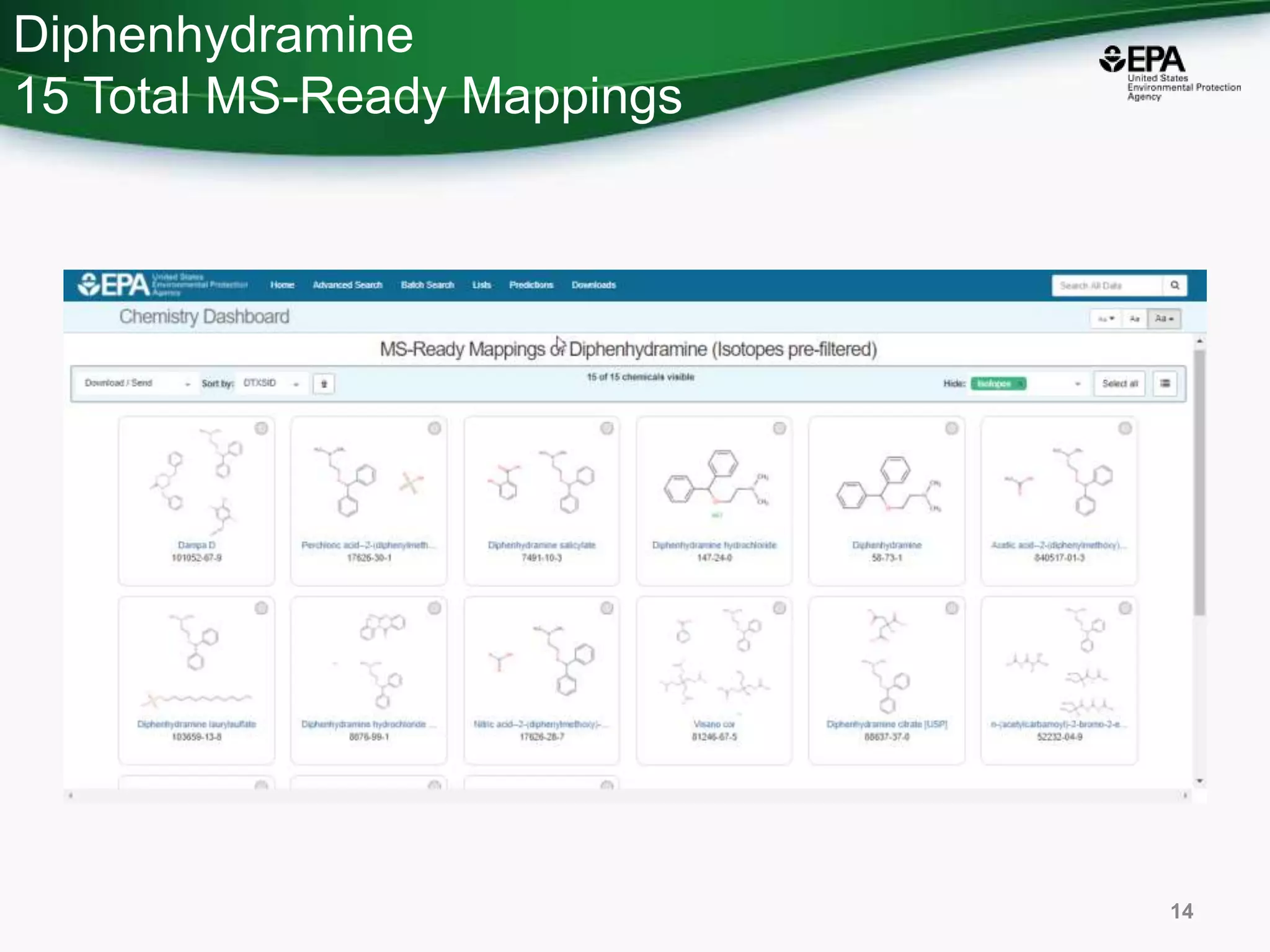Tick the Diphenhydramine salicylate checkbox

click(607, 428)
